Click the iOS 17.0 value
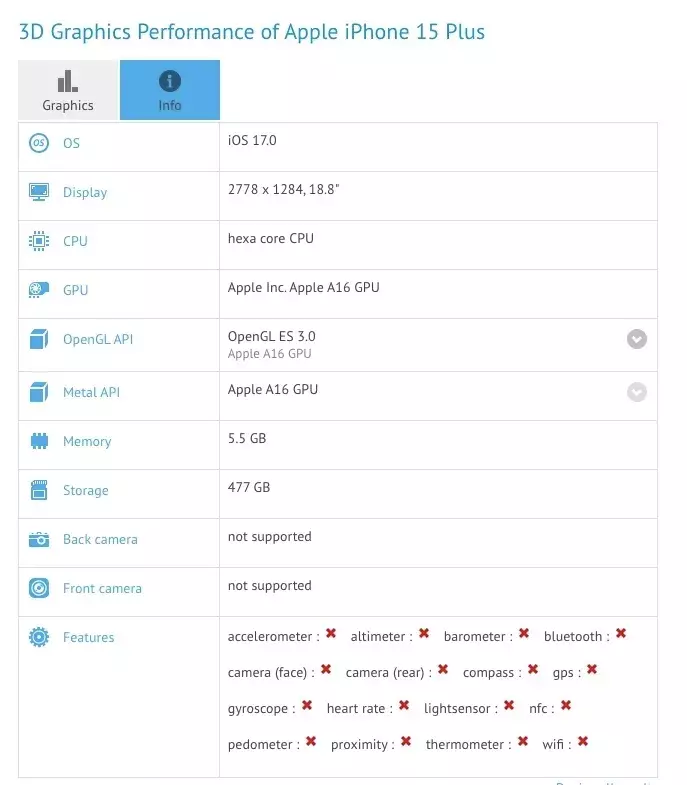Image resolution: width=687 pixels, height=785 pixels. (252, 140)
